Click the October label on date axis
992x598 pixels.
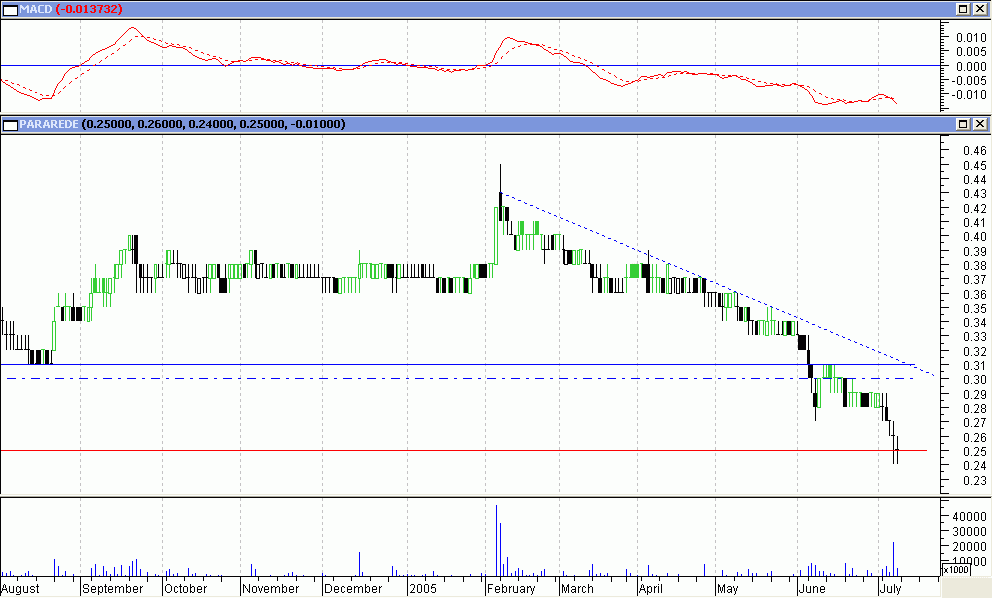tap(185, 589)
